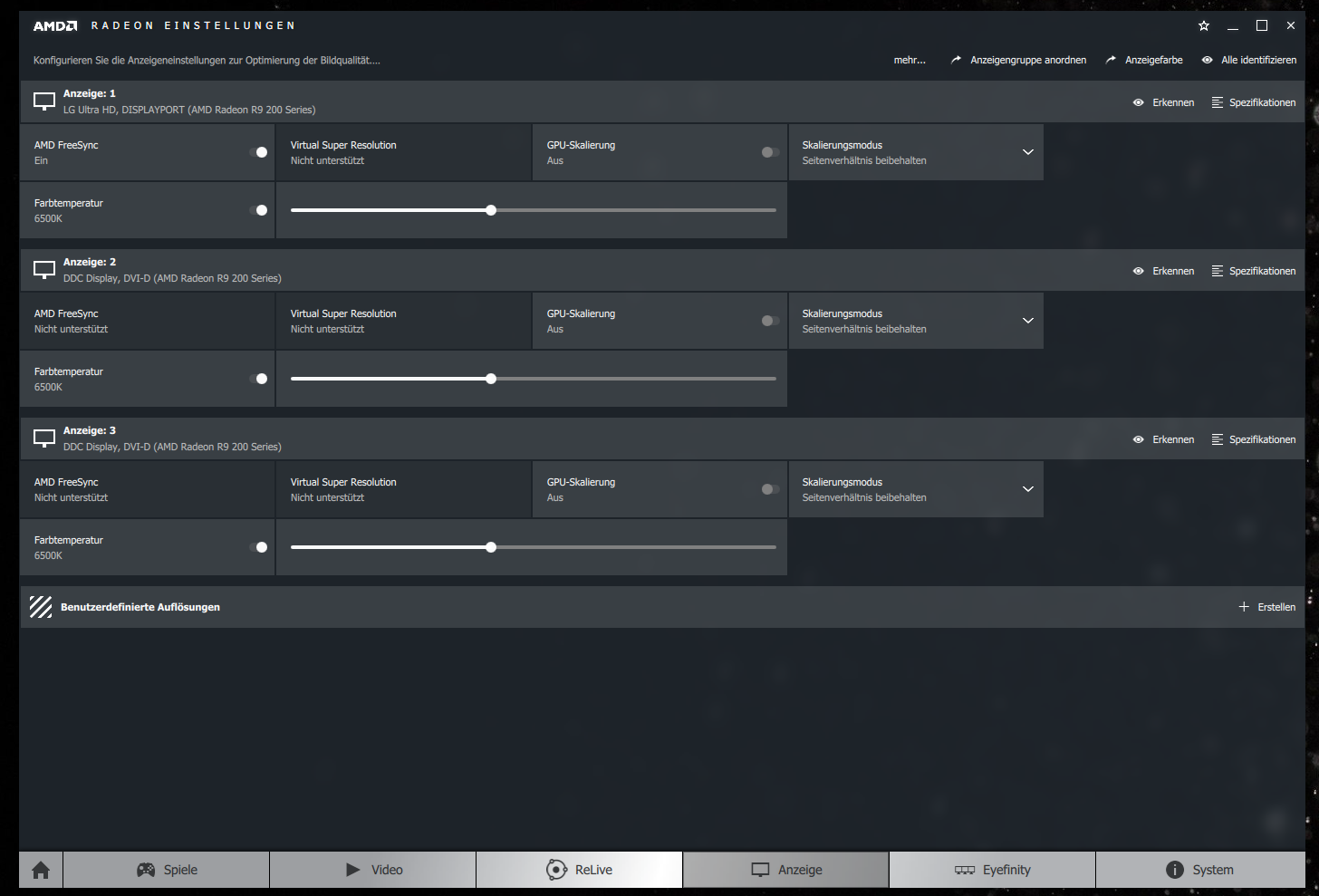Screen dimensions: 1319x896
Task: Click Farbtemperatur slider handle for Anzeige 3
Action: 491,547
